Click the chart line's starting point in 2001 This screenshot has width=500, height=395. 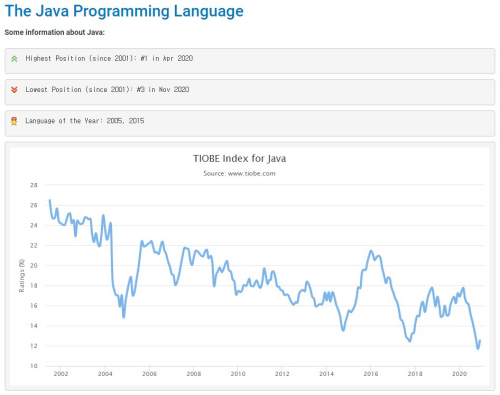(x=50, y=200)
